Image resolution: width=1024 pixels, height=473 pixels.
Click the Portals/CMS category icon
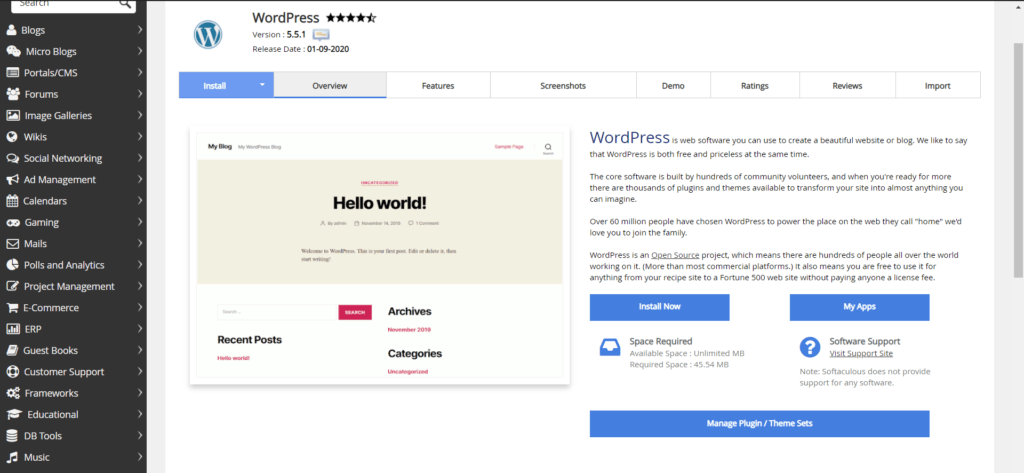click(12, 73)
